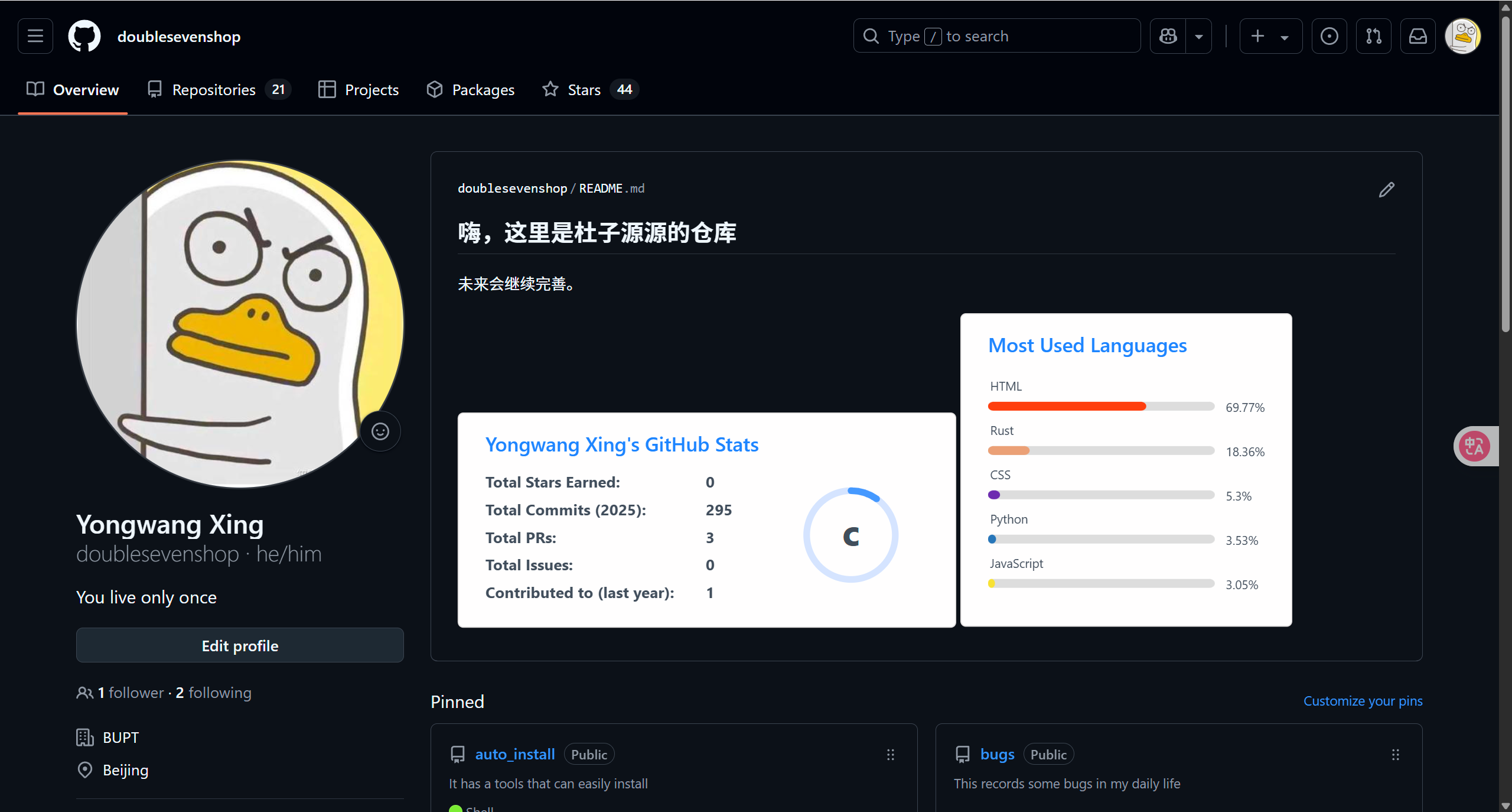Screen dimensions: 1512x812
Task: Click the floating translation icon
Action: 1474,446
